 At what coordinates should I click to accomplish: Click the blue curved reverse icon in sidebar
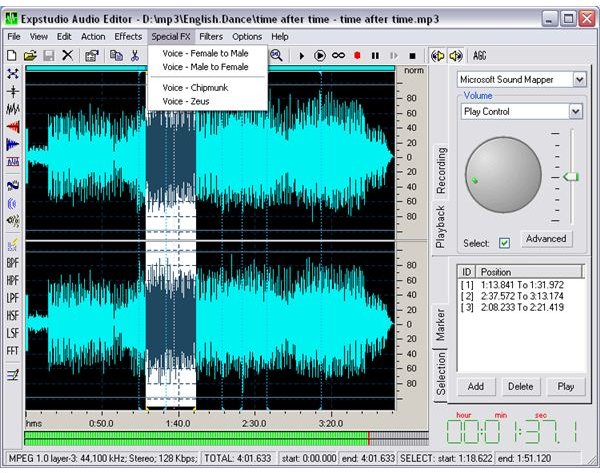(13, 186)
